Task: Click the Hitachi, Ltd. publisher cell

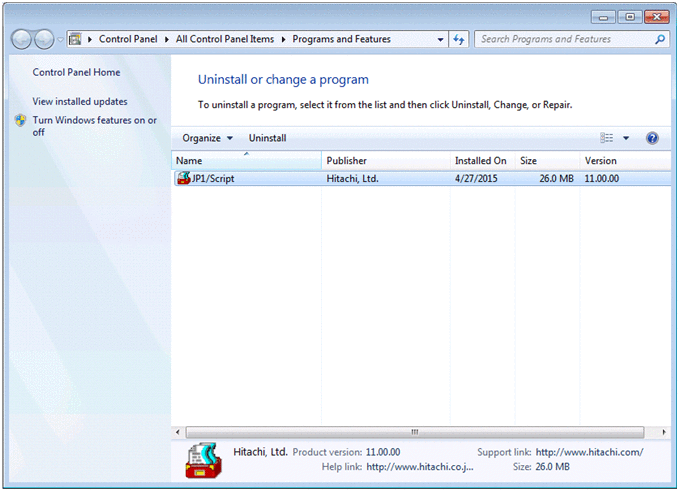Action: pos(353,179)
